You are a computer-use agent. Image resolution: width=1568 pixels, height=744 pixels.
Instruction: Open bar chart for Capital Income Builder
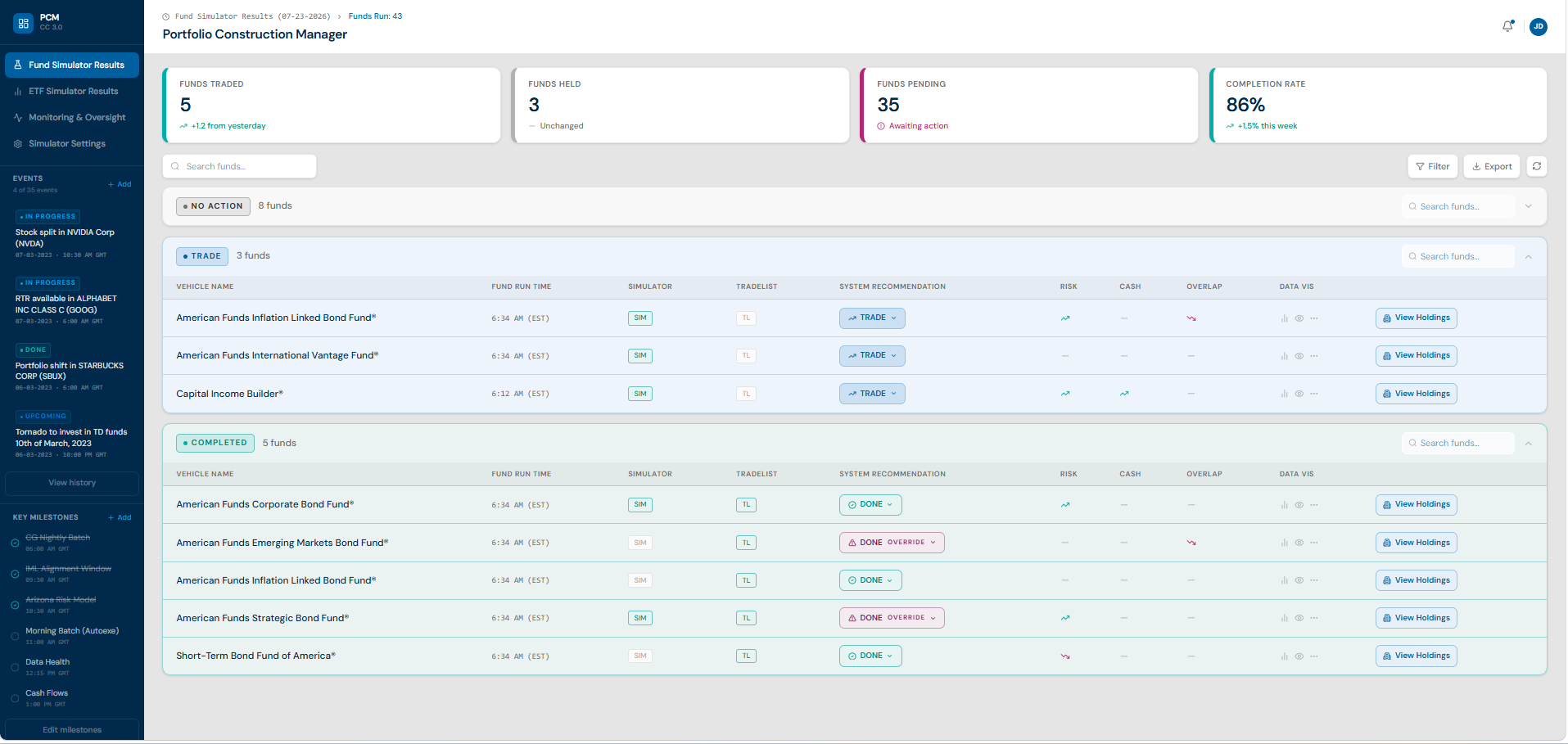pyautogui.click(x=1285, y=394)
